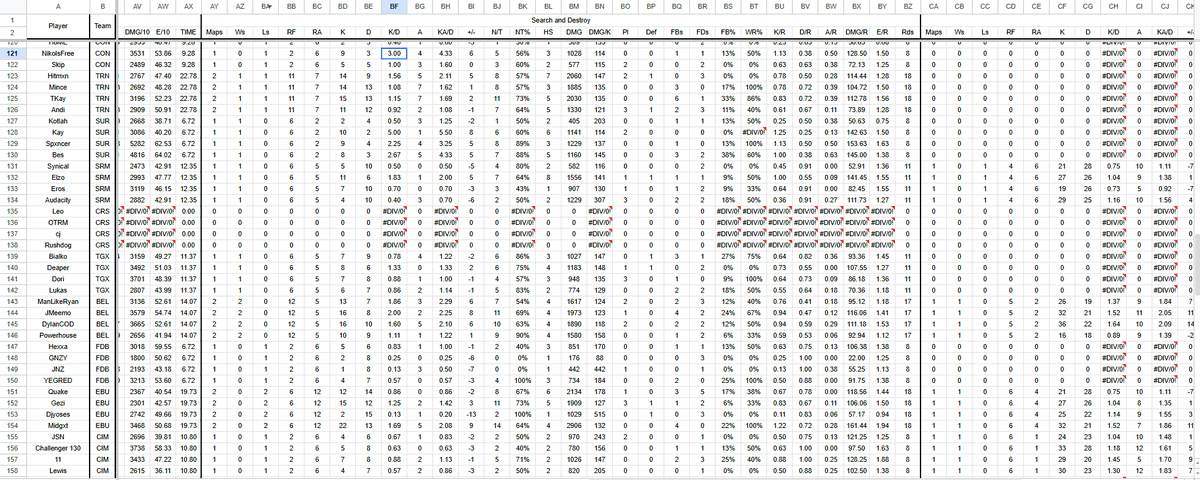Click the NT% column label
Viewport: 1200px width, 480px height.
click(522, 33)
